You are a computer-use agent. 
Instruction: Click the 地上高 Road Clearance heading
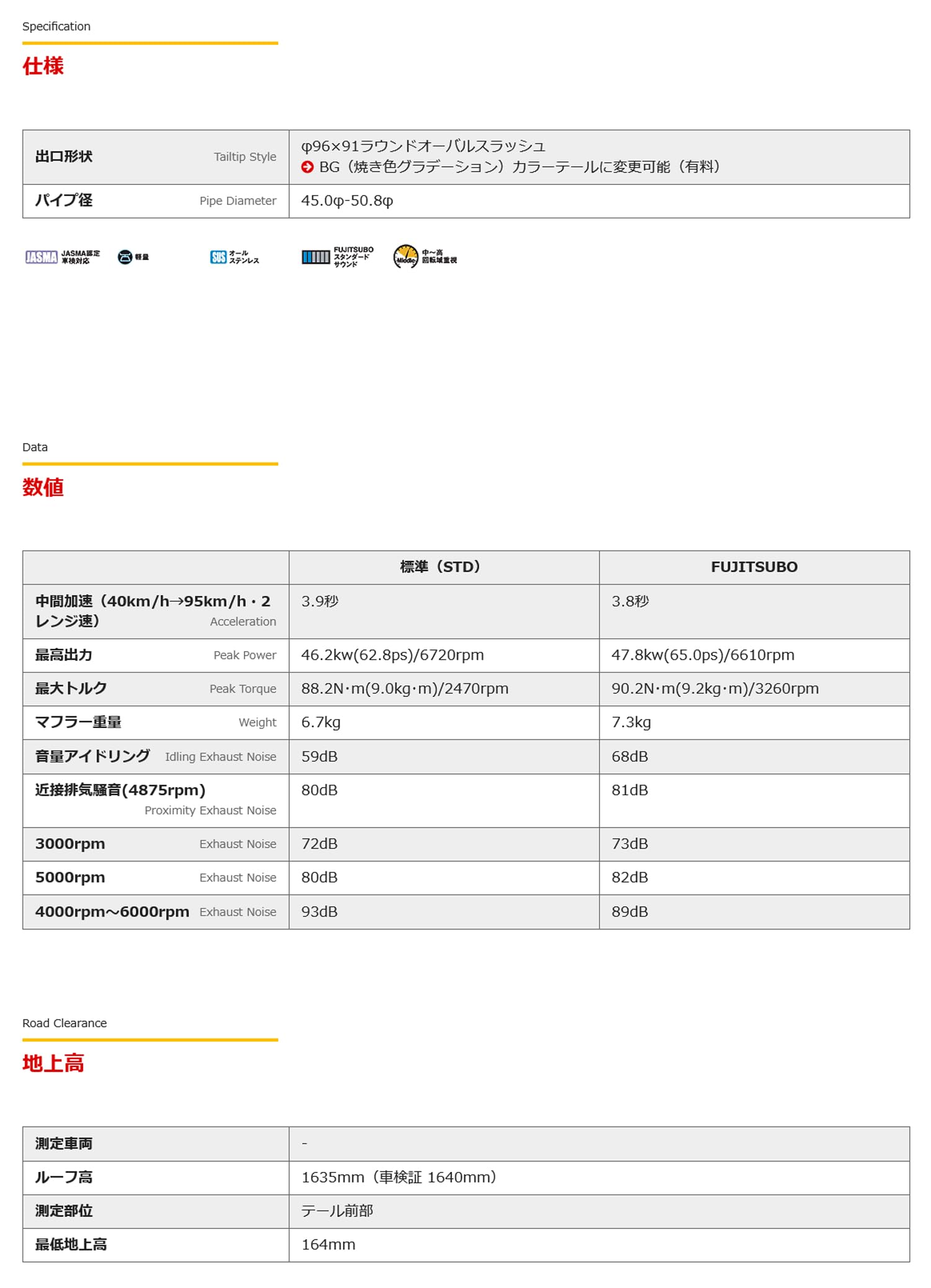(53, 1063)
